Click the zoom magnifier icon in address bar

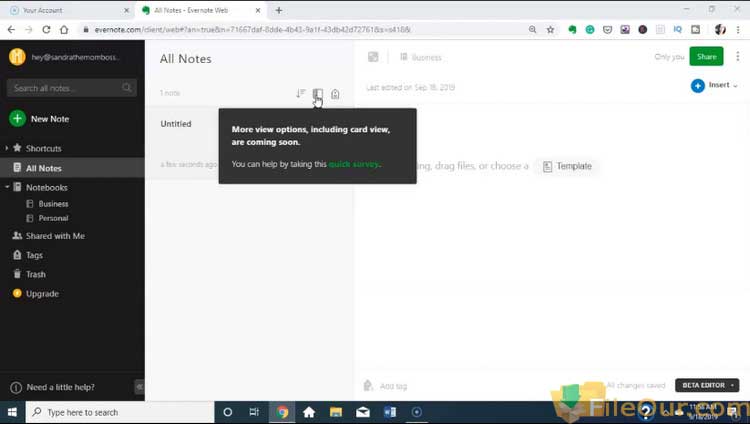[x=532, y=30]
